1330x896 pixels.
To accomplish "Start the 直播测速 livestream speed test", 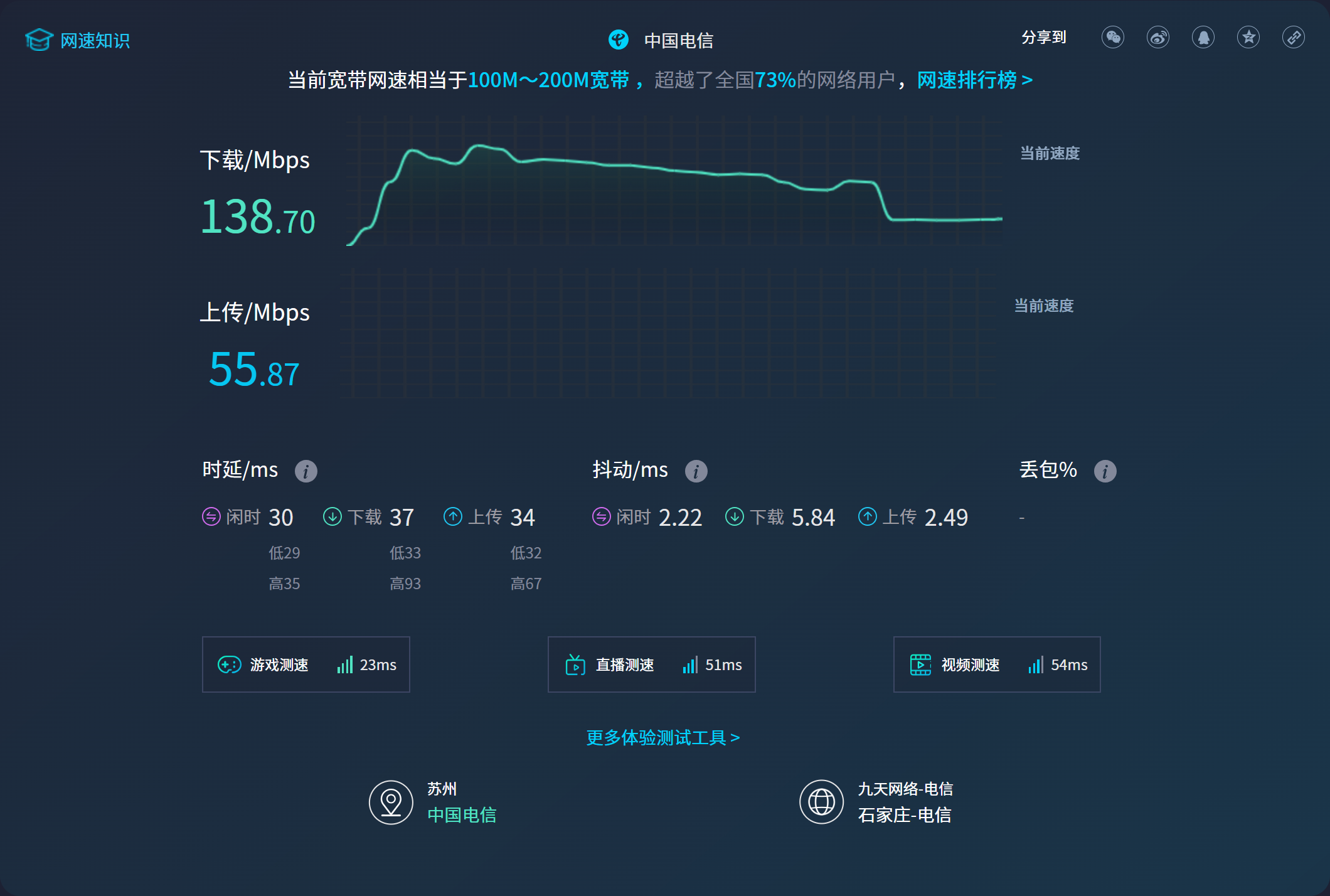I will point(651,664).
